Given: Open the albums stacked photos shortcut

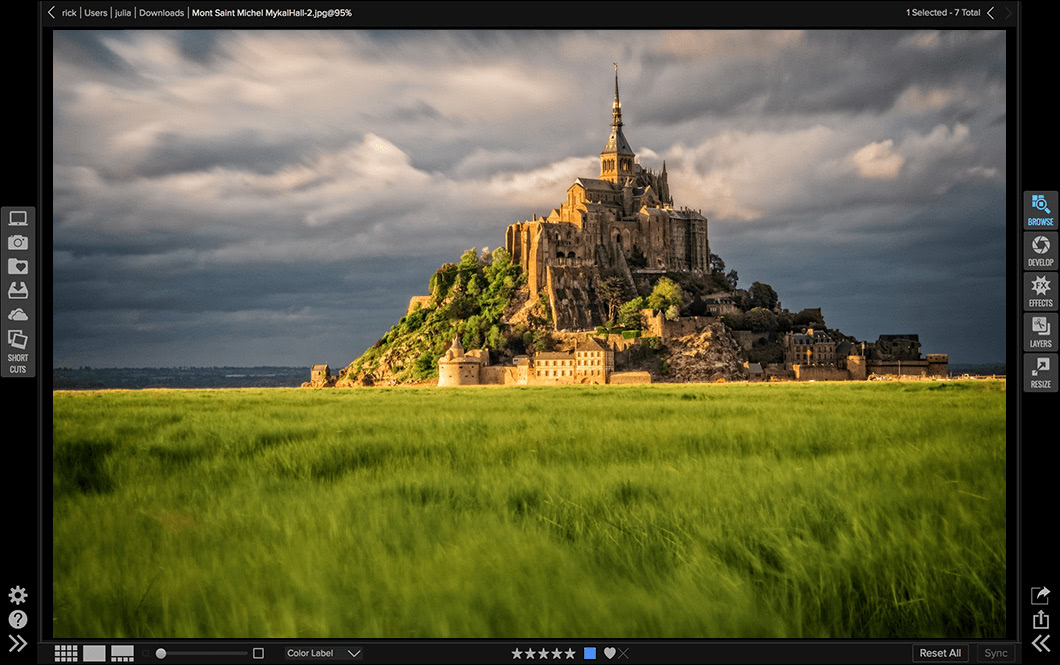Looking at the screenshot, I should point(18,340).
